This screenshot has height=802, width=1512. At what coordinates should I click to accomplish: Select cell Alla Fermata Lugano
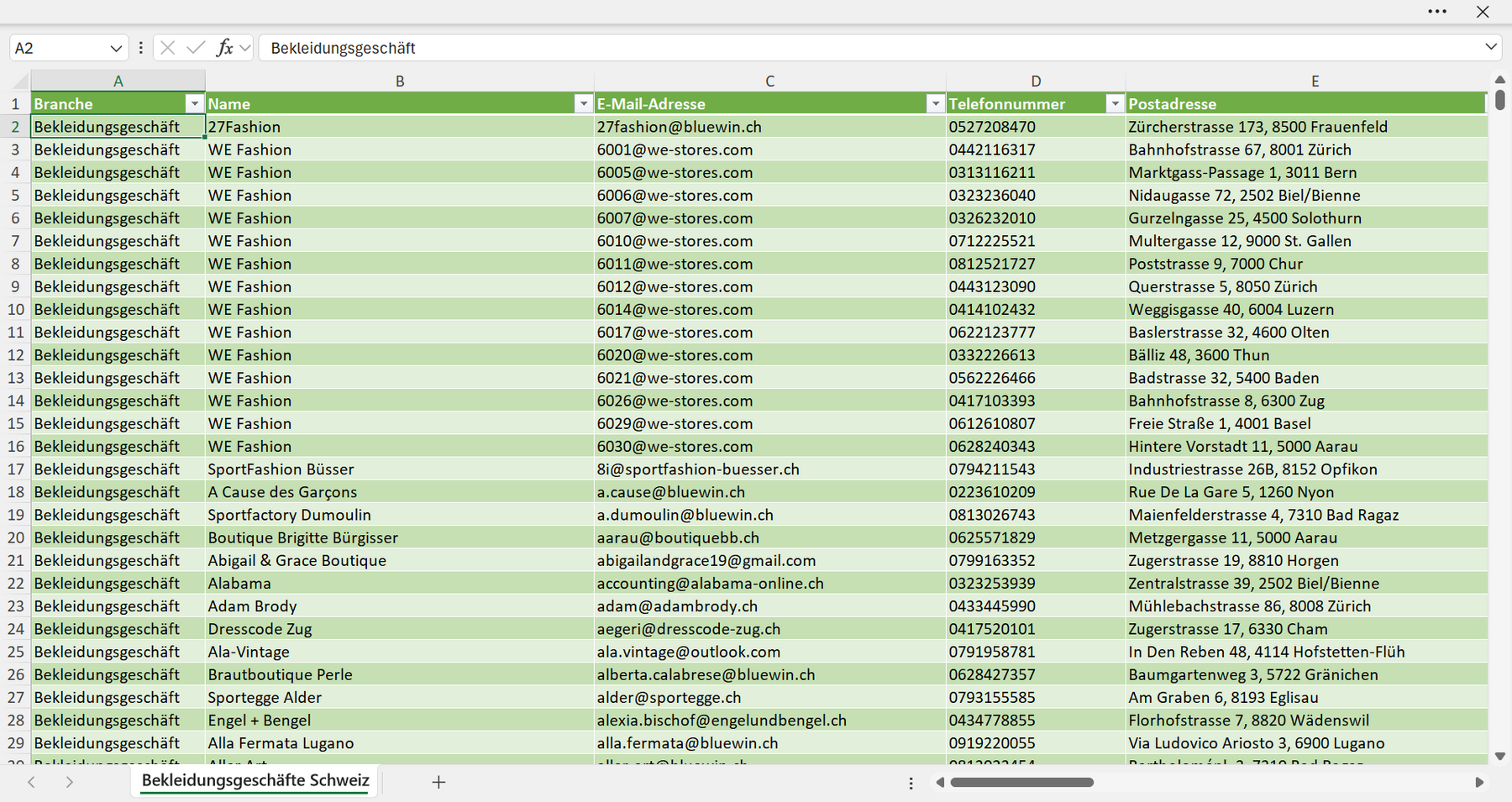[400, 743]
